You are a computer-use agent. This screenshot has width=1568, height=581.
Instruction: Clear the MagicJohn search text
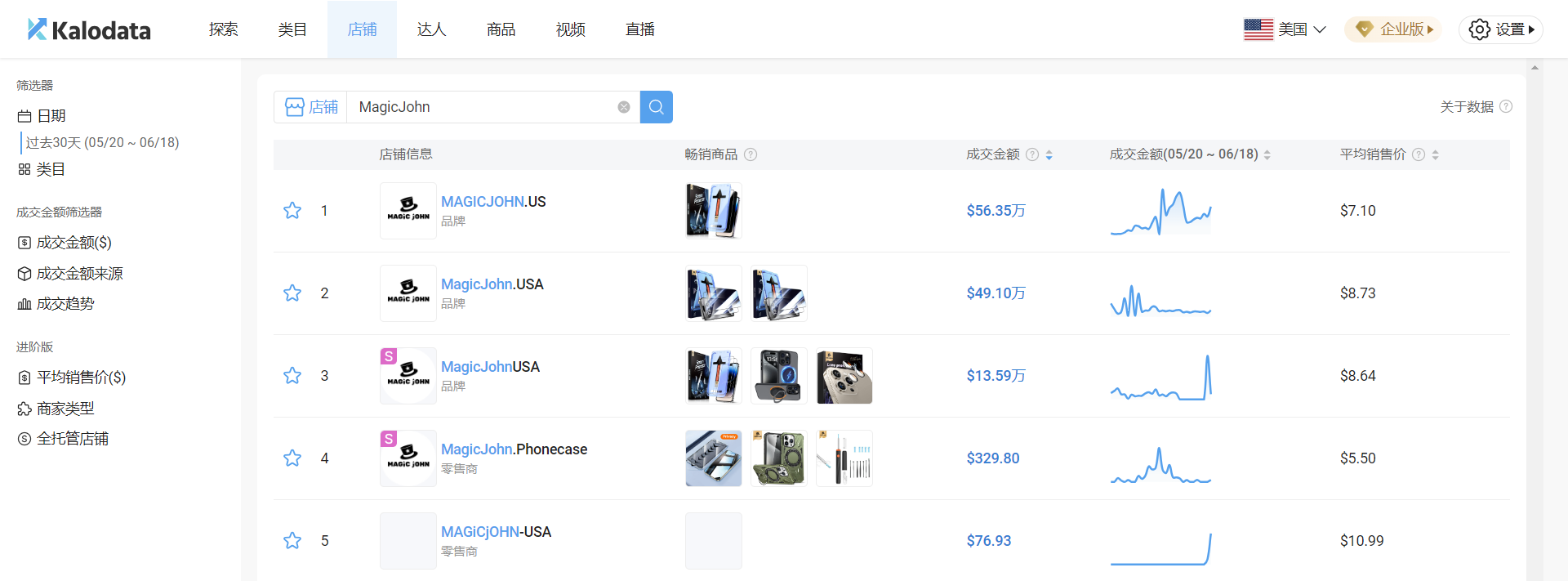click(x=624, y=107)
